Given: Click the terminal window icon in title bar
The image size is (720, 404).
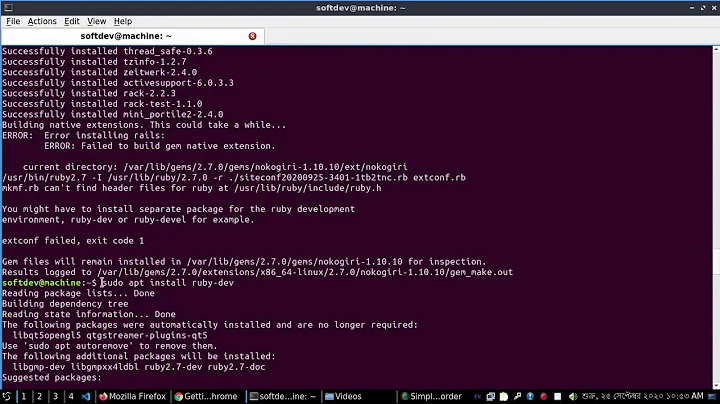Looking at the screenshot, I should pos(8,7).
